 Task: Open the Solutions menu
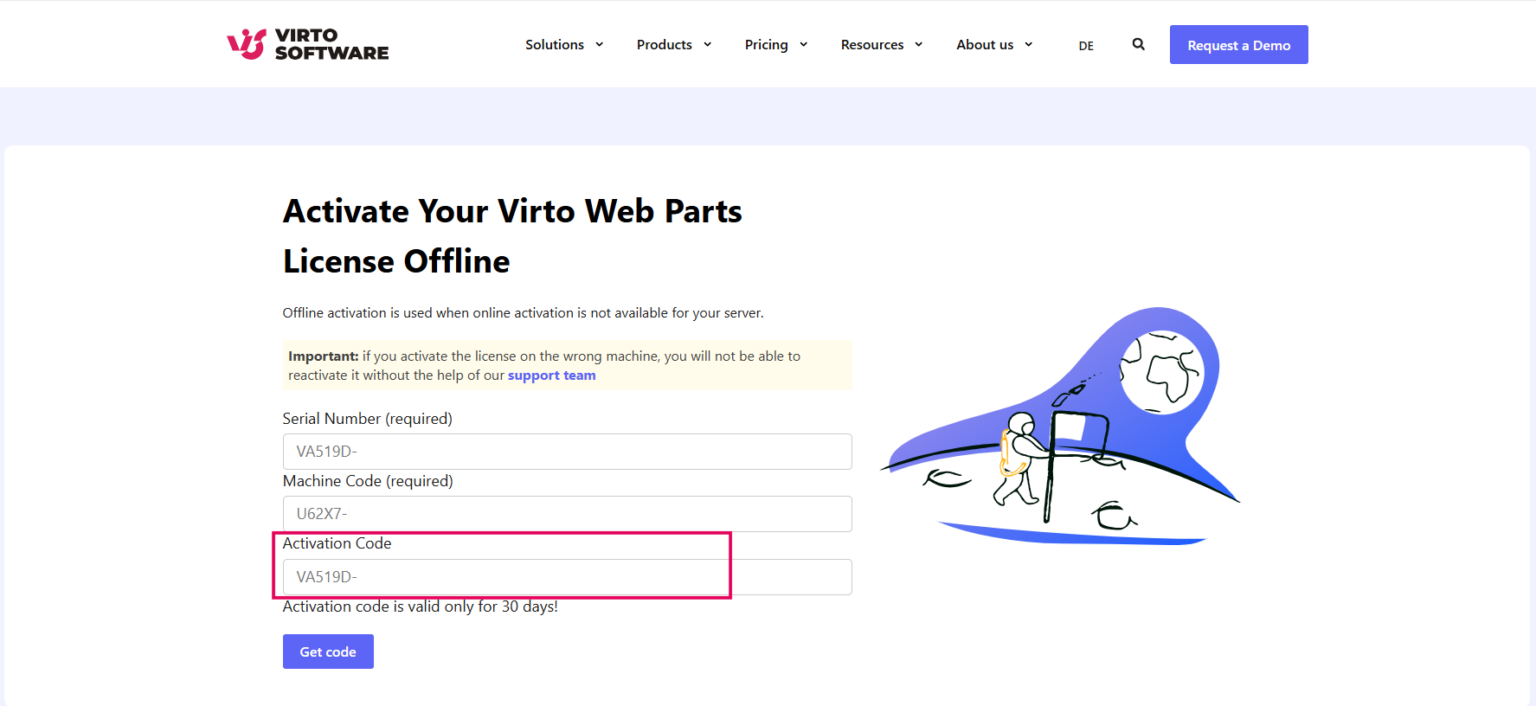(554, 44)
